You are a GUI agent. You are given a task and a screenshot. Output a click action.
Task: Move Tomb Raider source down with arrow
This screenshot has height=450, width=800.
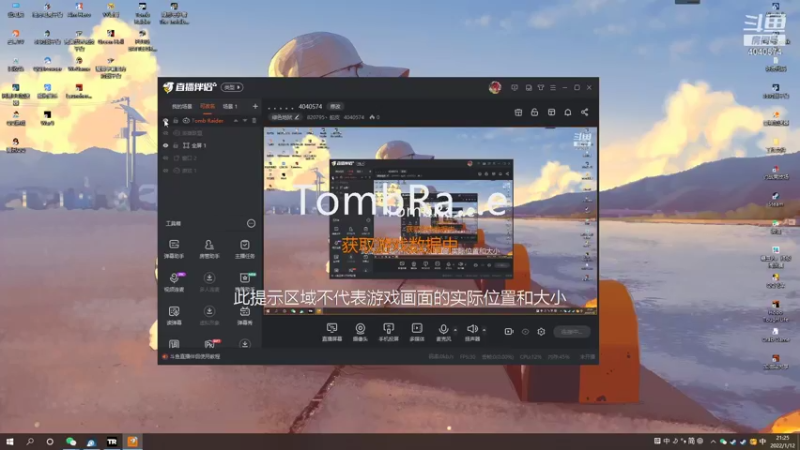coord(245,121)
